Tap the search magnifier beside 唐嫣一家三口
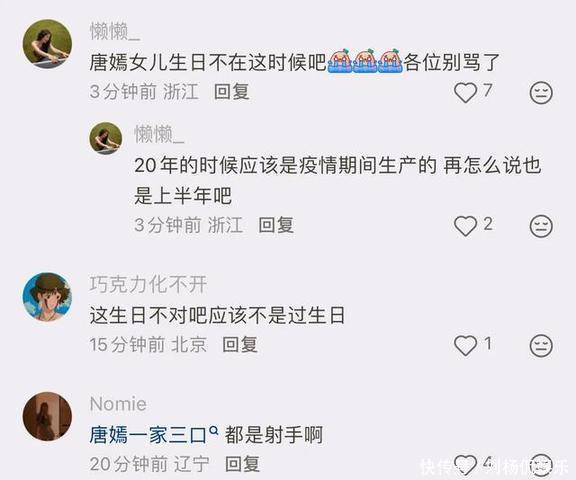 214,429
